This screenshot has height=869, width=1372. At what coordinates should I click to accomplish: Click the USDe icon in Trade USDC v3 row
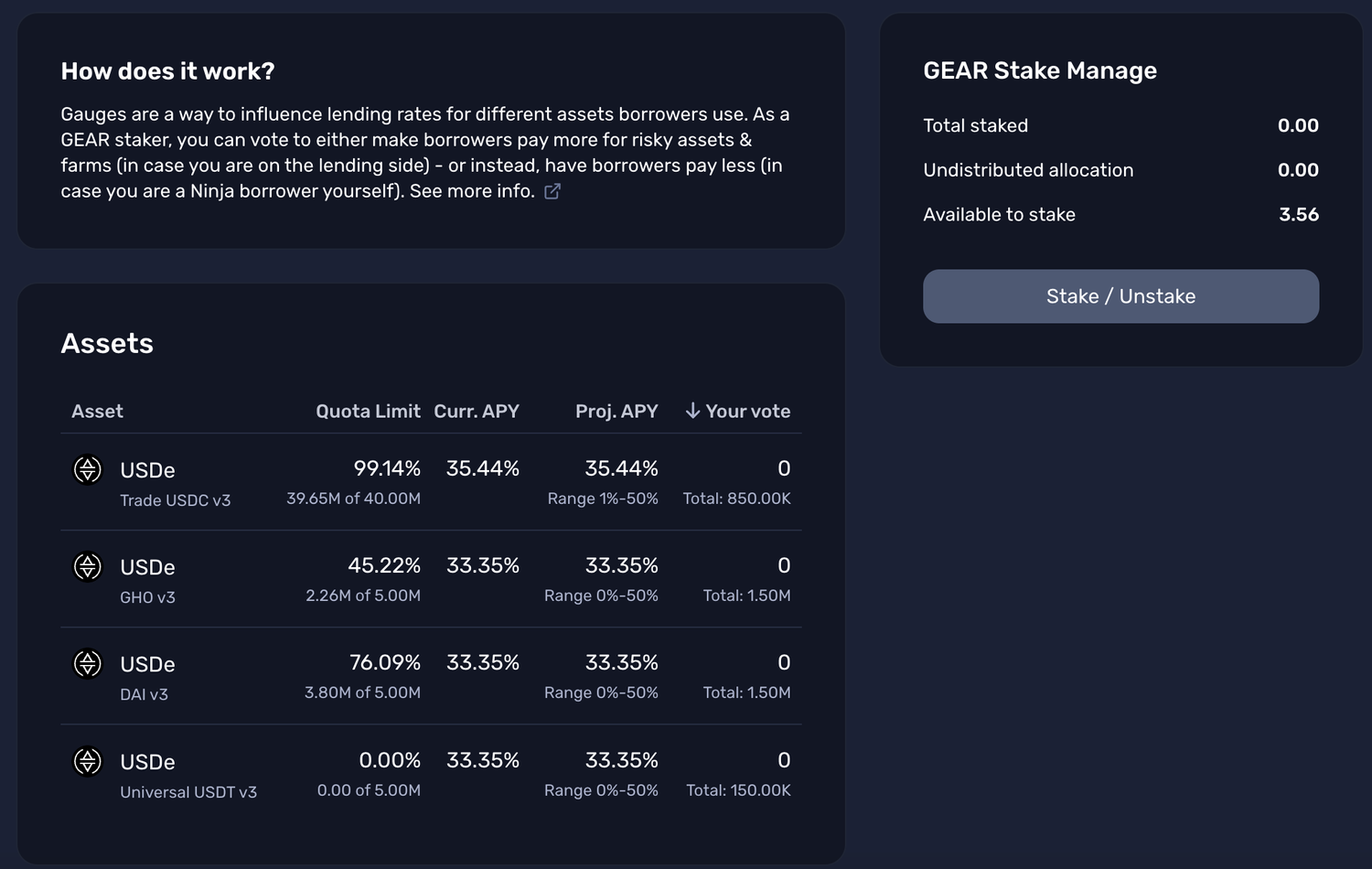tap(88, 470)
